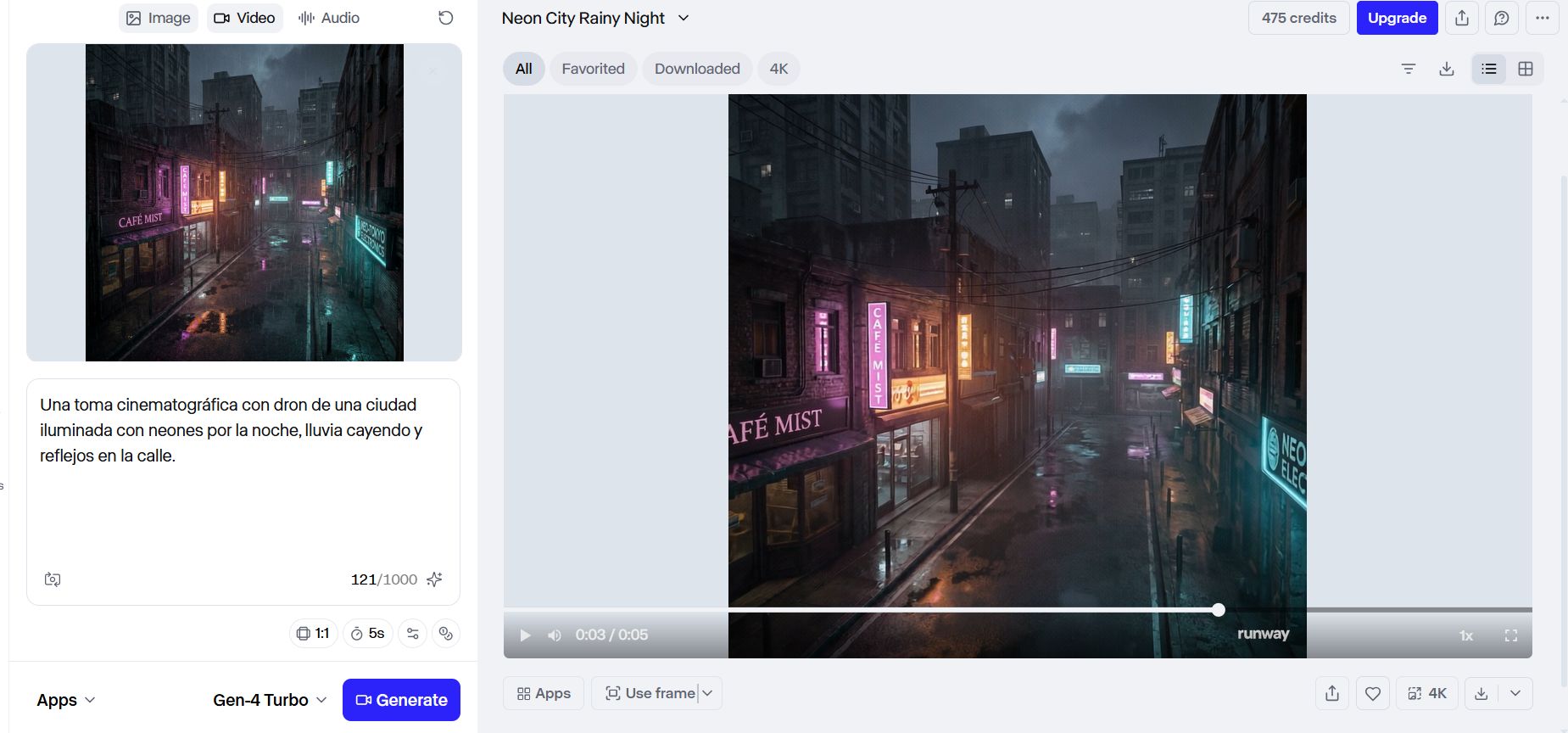
Task: Click the share icon beside the Upgrade button
Action: [1462, 18]
